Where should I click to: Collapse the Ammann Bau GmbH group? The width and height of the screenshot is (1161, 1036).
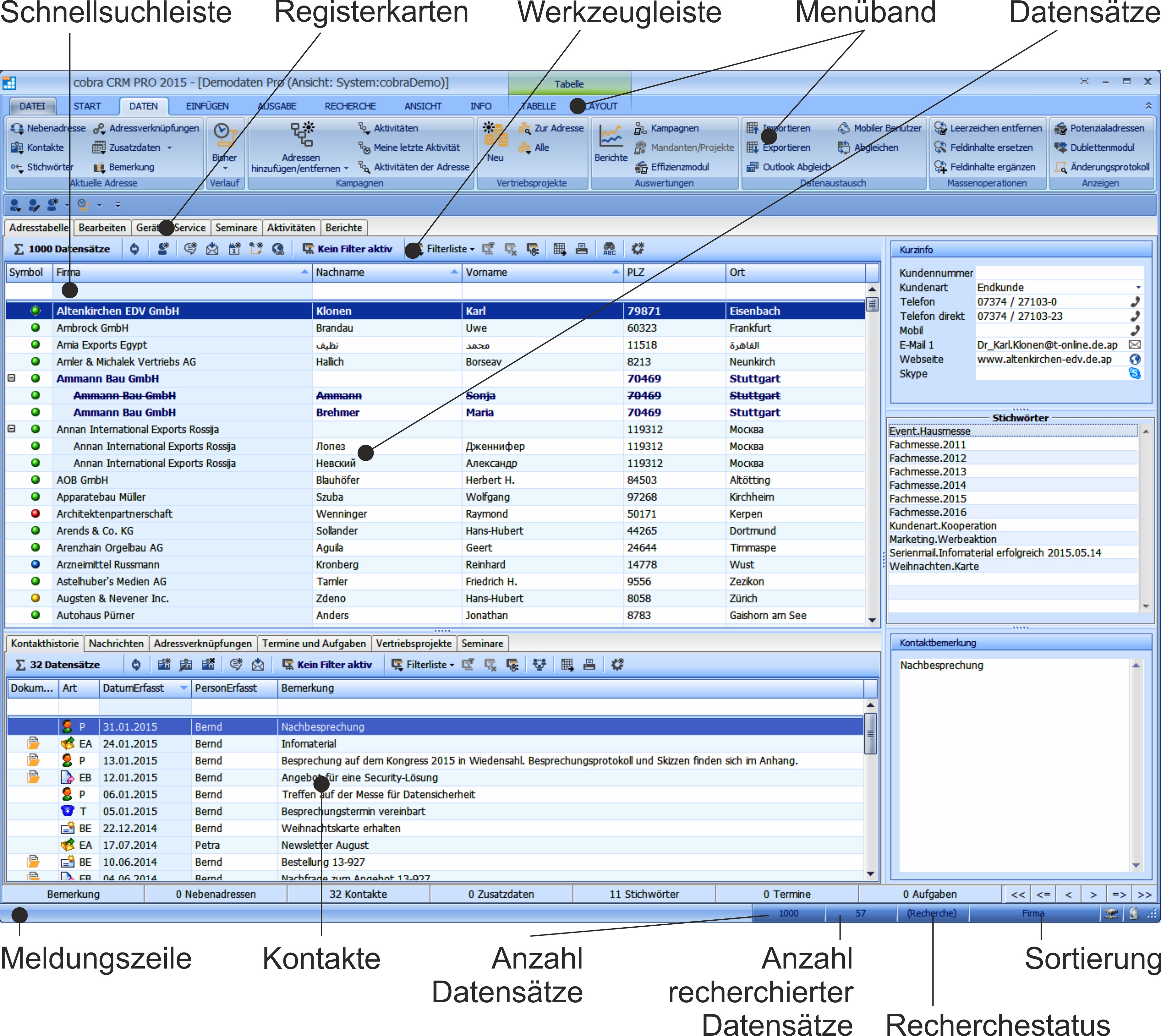pyautogui.click(x=11, y=378)
